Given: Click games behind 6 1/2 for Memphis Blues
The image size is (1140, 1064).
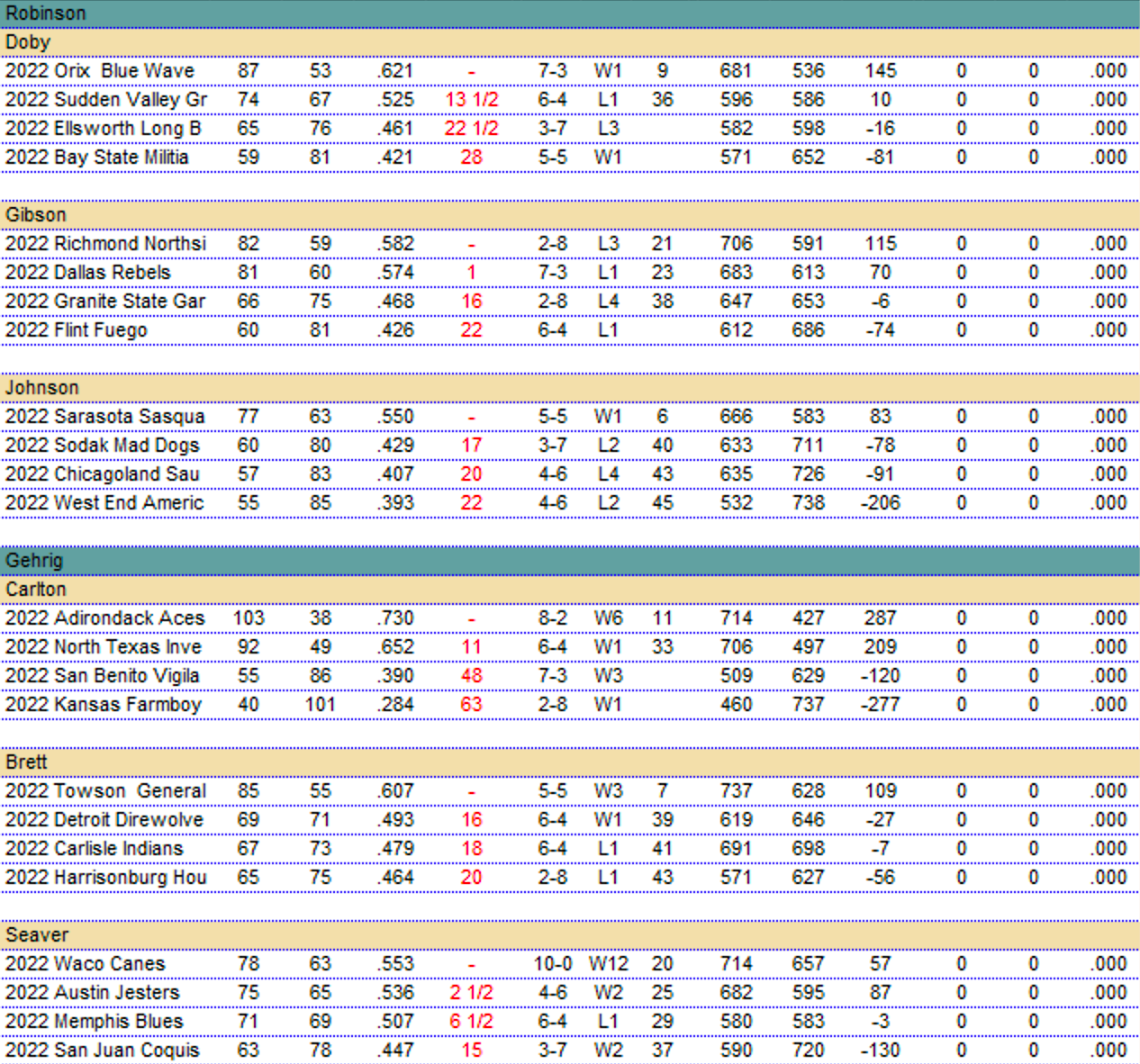Looking at the screenshot, I should tap(472, 1022).
